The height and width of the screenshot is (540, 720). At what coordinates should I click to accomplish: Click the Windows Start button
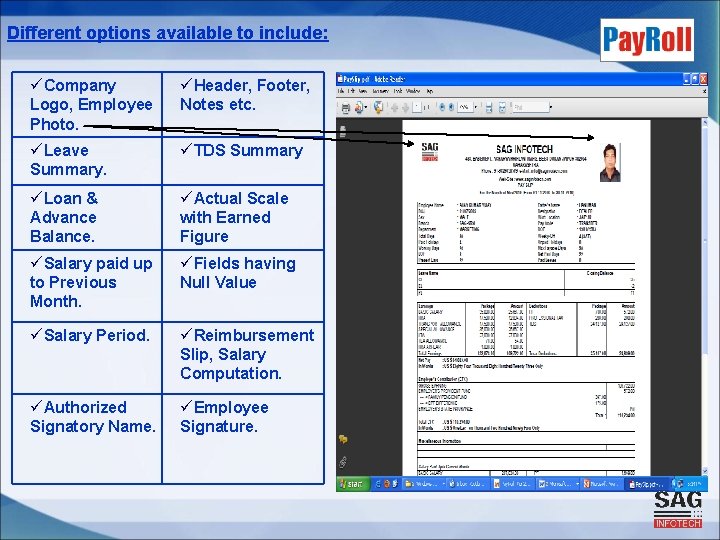(353, 484)
